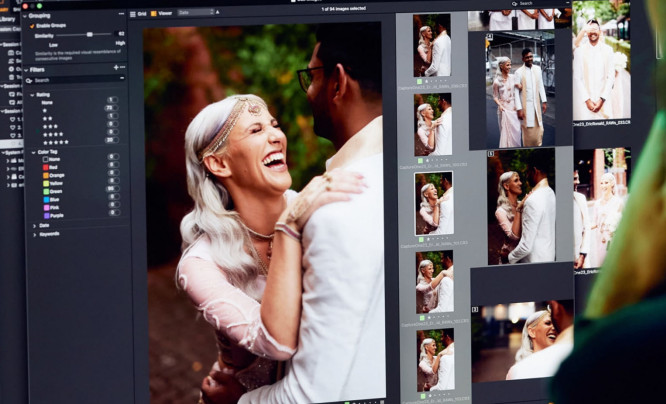Click the minus icon in Filters search bar
Screen dimensions: 666x404
(x=122, y=78)
